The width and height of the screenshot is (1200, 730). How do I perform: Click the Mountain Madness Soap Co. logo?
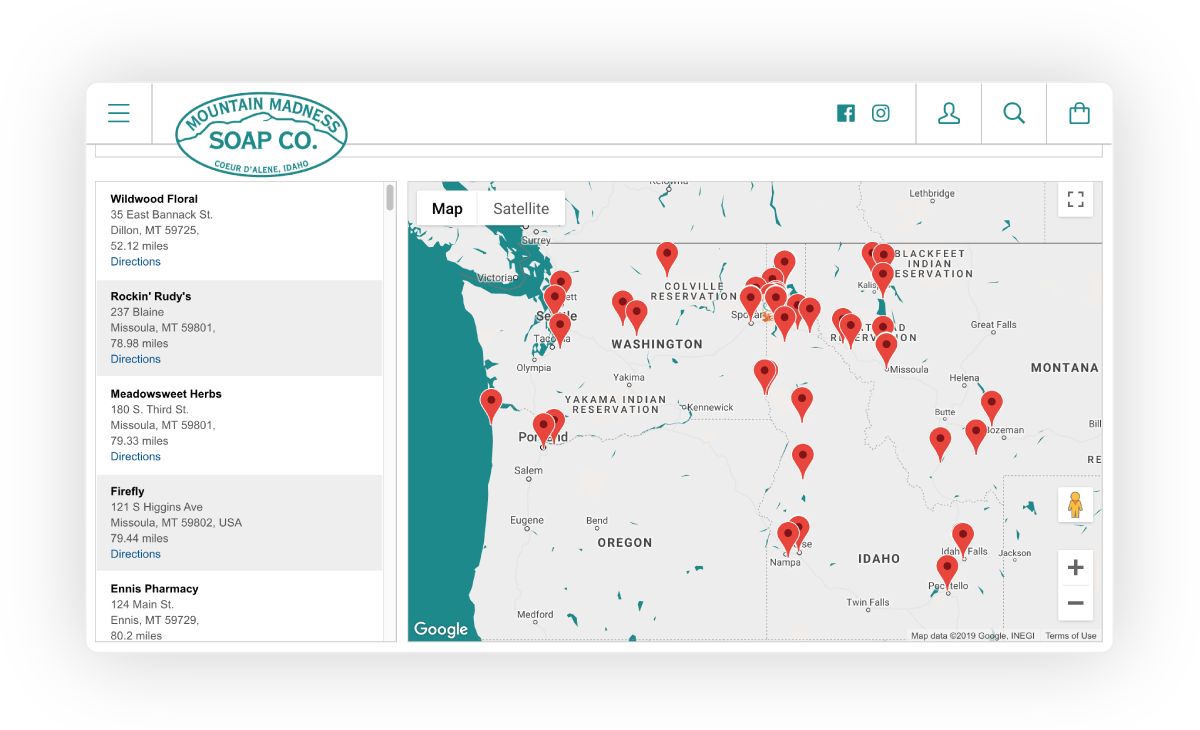click(x=261, y=135)
